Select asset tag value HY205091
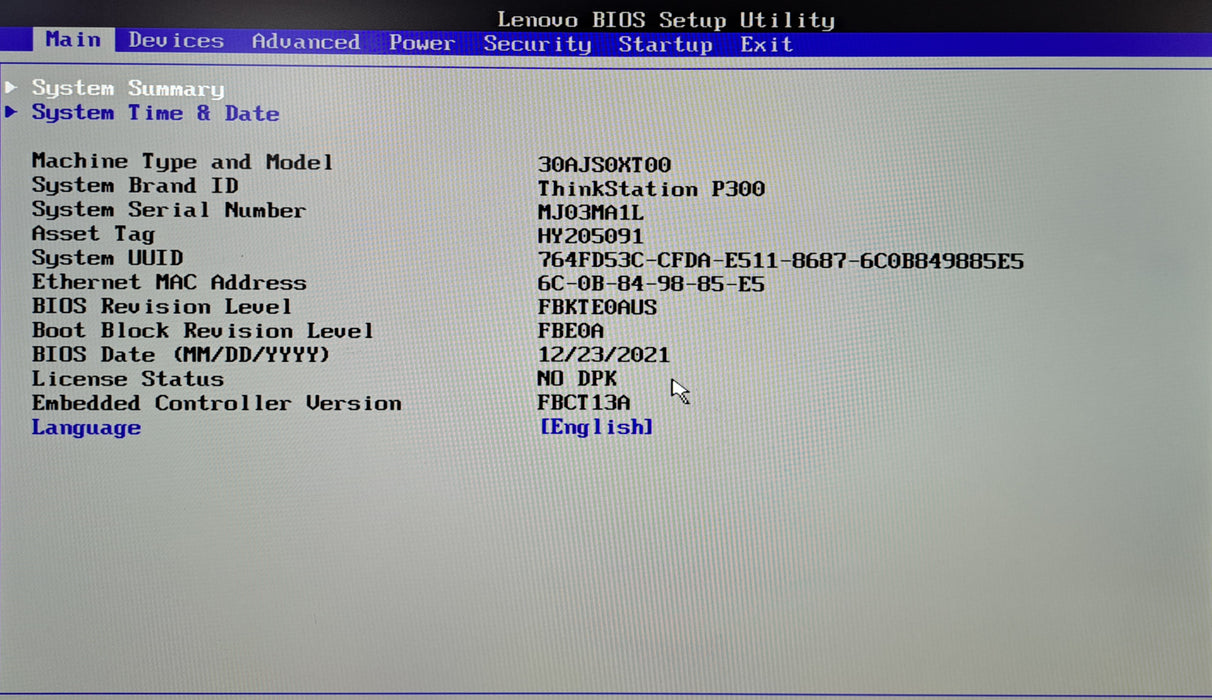This screenshot has width=1212, height=700. (x=590, y=237)
